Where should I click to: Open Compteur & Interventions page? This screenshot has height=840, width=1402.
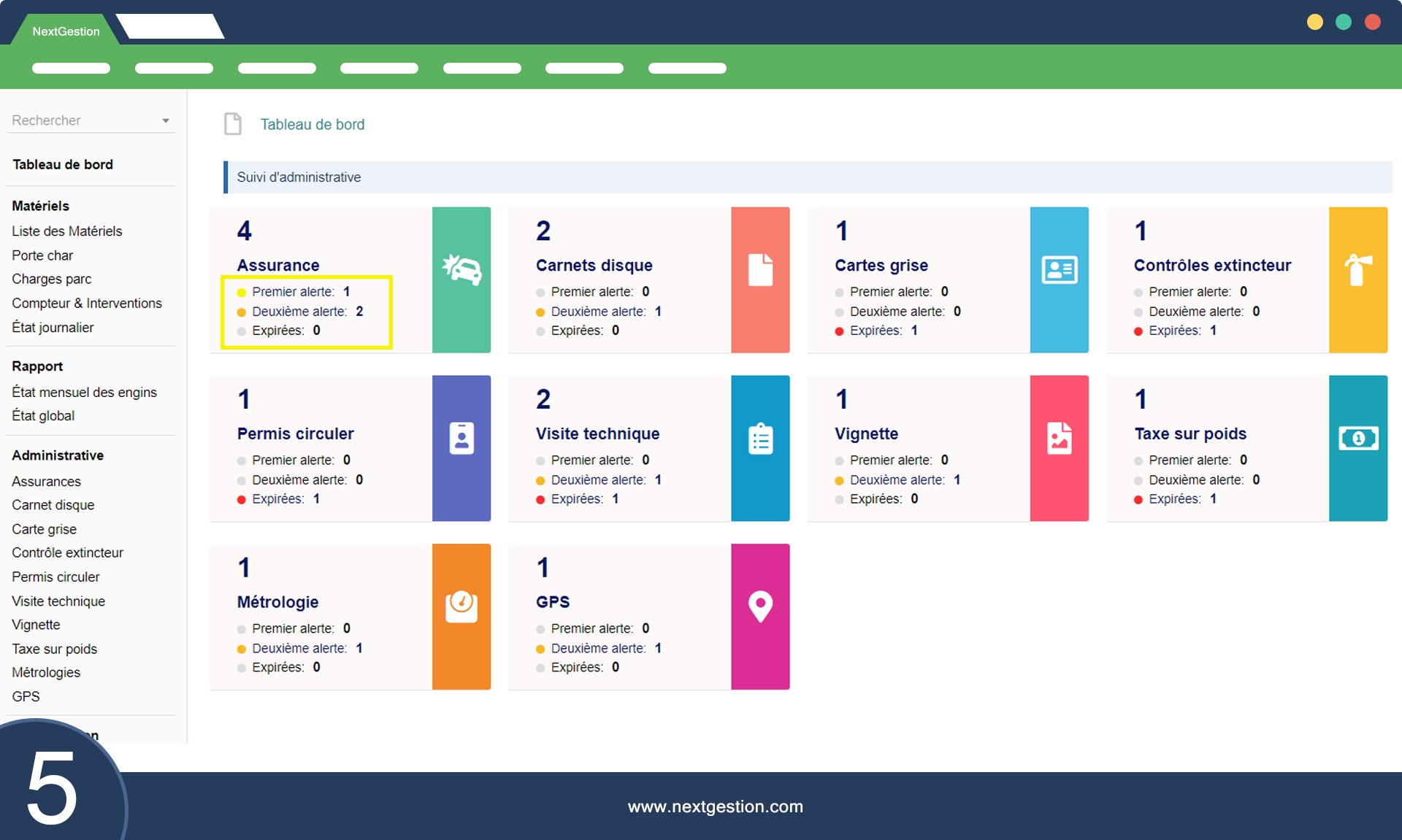pyautogui.click(x=87, y=303)
